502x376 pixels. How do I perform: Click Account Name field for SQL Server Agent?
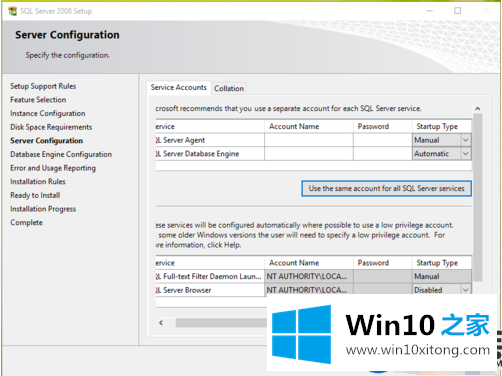point(309,140)
